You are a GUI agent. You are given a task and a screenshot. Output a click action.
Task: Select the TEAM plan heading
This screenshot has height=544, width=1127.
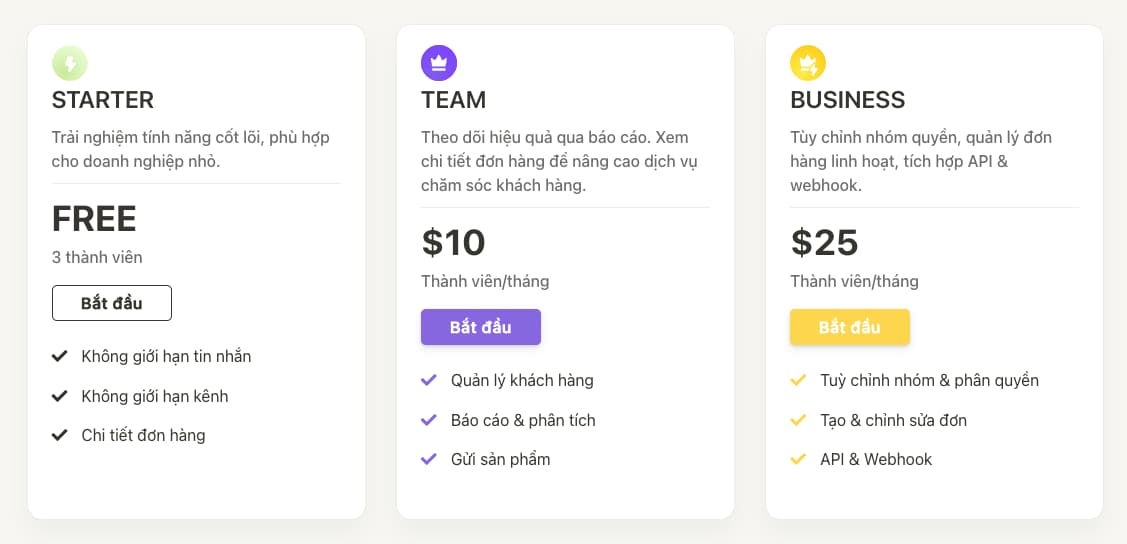tap(454, 100)
